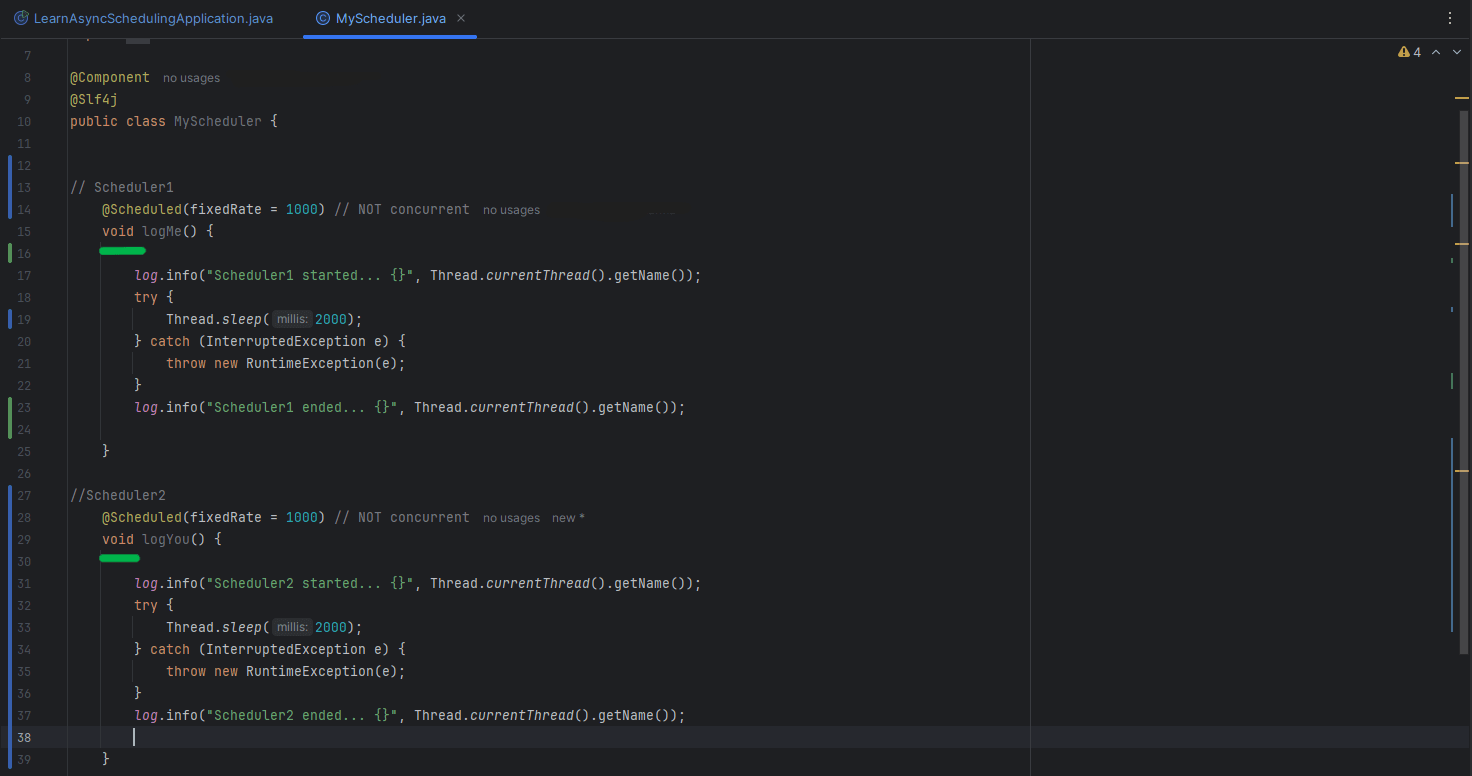Click InterruptedException on line 34
Screen dimensions: 1472x776
point(286,649)
